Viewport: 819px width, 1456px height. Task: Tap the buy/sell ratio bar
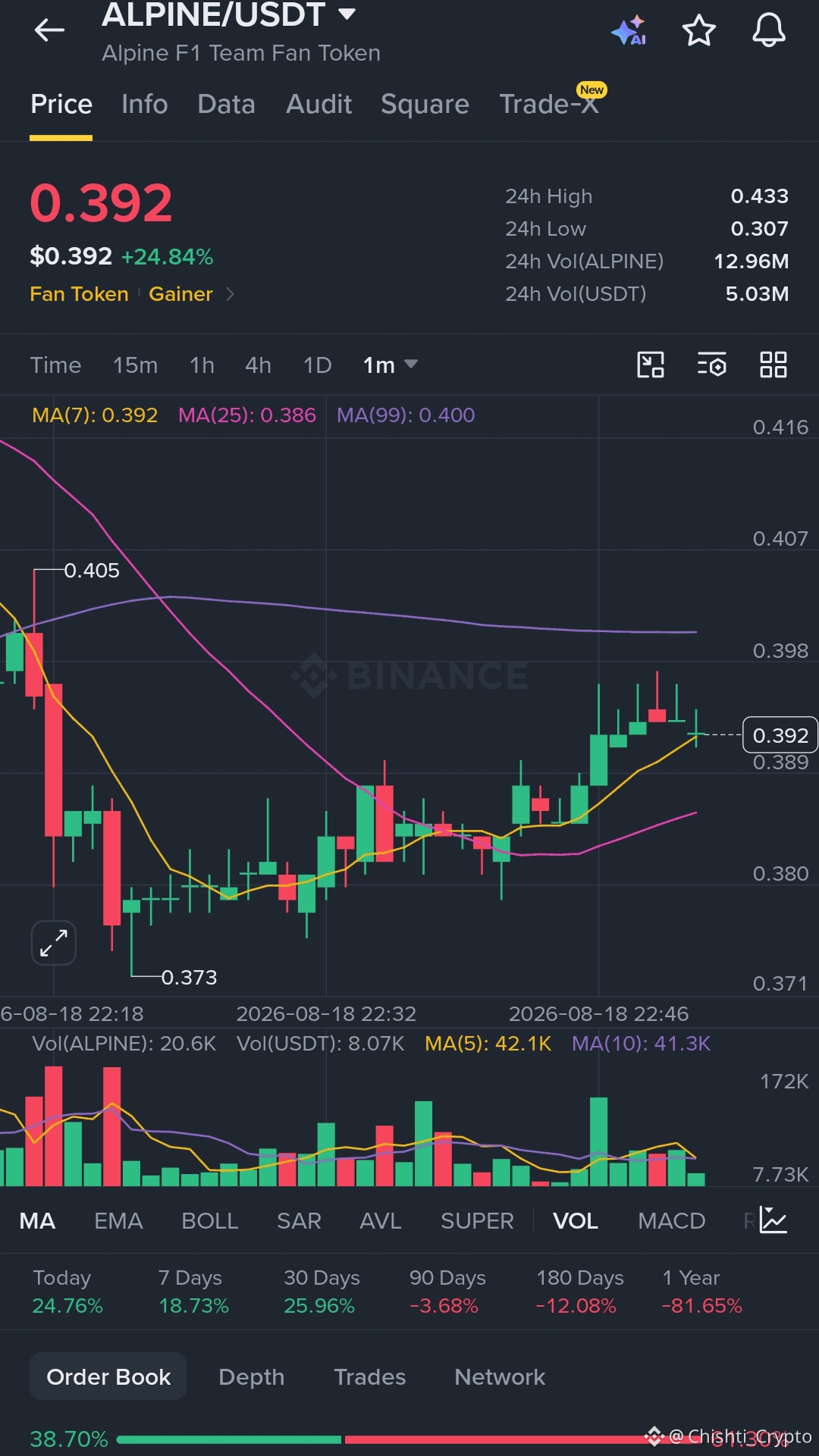click(x=409, y=1439)
